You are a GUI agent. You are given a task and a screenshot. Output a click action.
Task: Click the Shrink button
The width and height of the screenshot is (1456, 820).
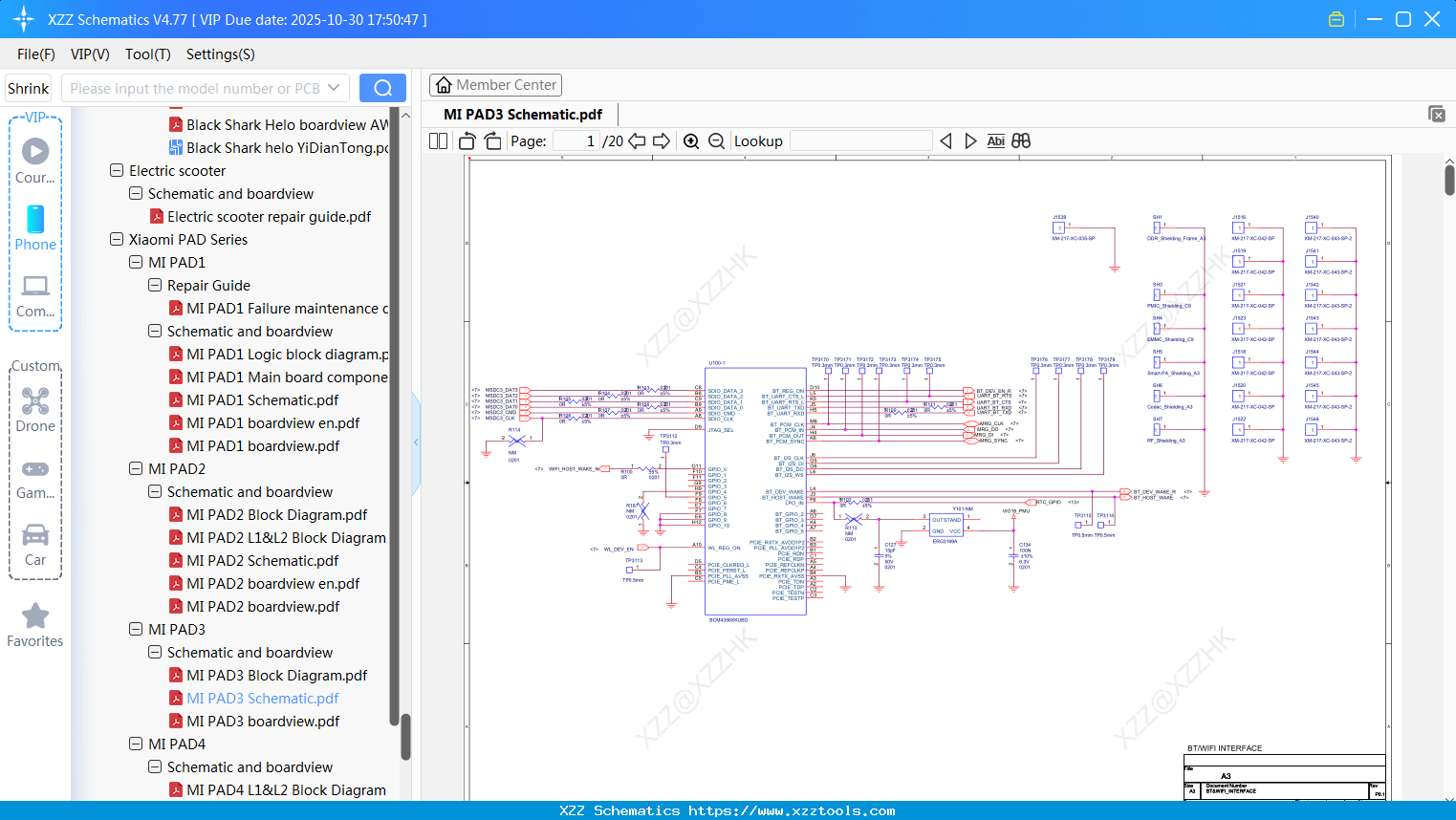point(29,88)
